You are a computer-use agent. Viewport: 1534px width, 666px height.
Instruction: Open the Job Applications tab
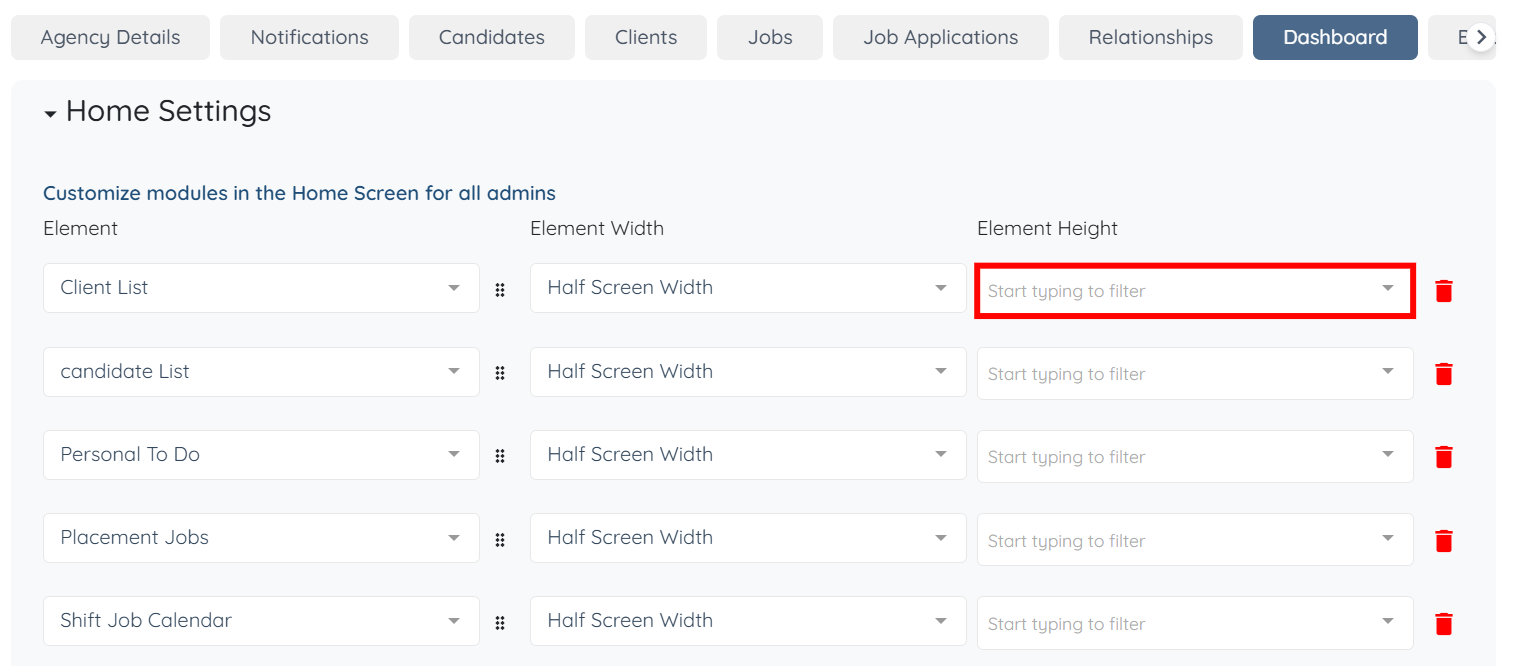click(940, 38)
